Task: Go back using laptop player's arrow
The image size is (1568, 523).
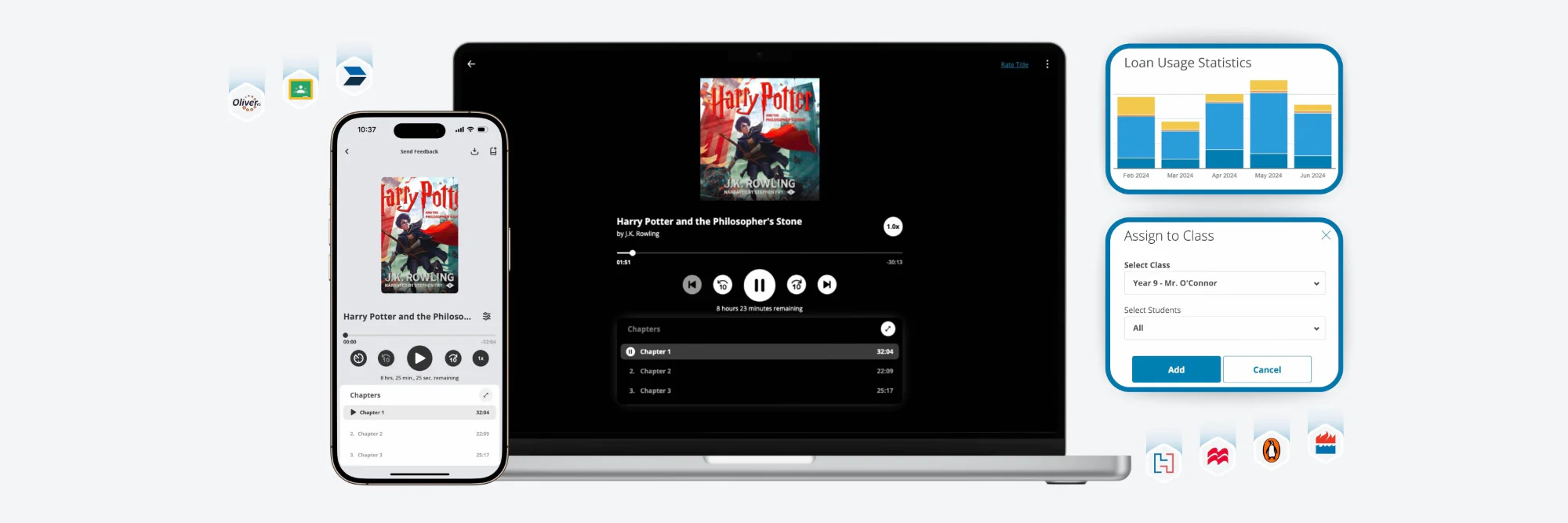Action: 471,64
